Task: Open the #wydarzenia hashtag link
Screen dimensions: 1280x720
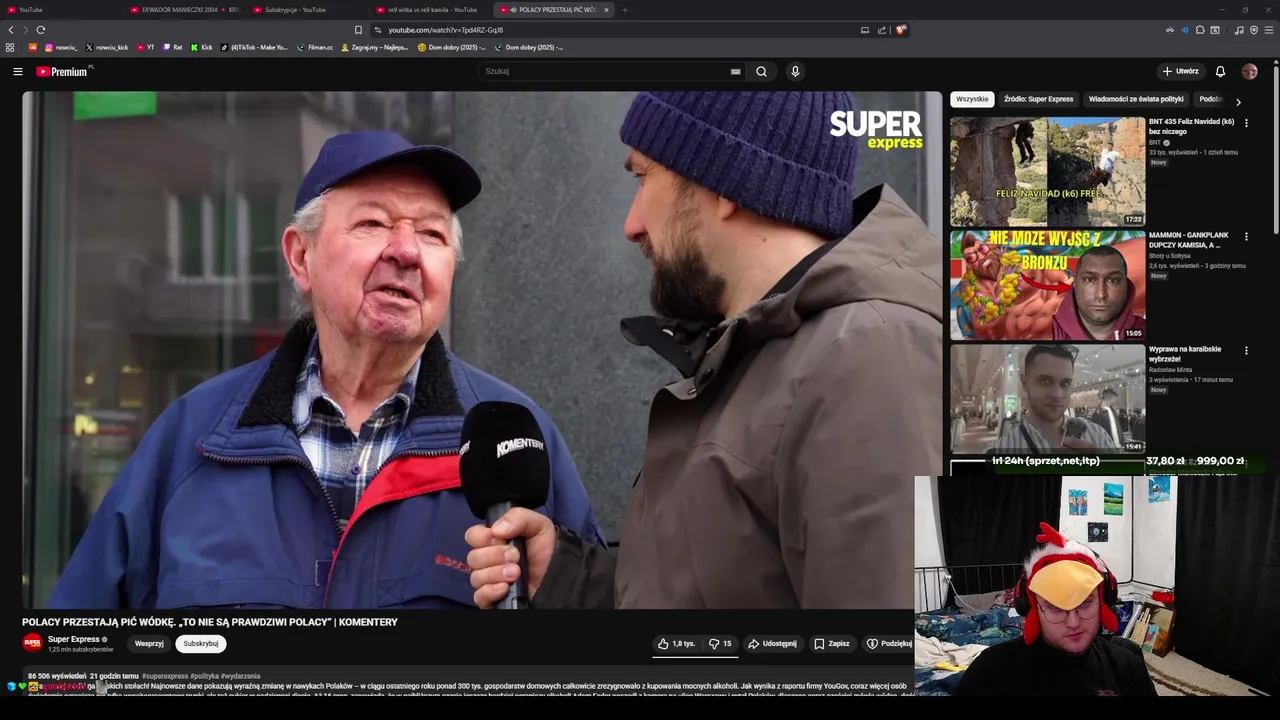Action: tap(241, 676)
